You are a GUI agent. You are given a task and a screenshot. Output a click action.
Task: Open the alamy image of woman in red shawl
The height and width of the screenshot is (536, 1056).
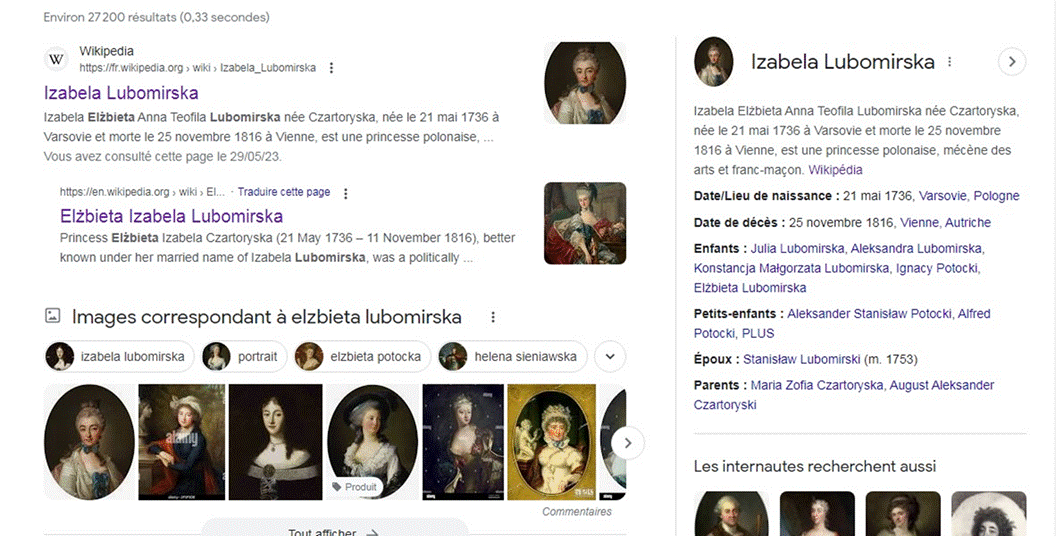click(182, 442)
